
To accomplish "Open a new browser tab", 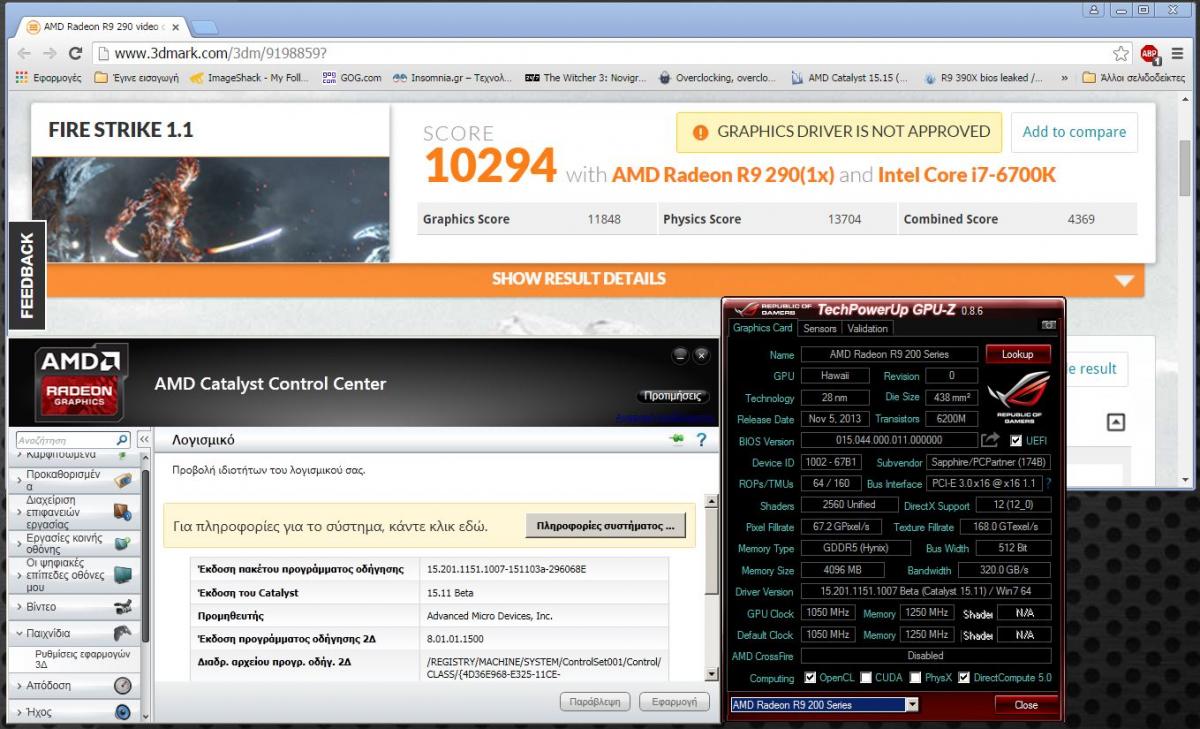I will pos(204,25).
